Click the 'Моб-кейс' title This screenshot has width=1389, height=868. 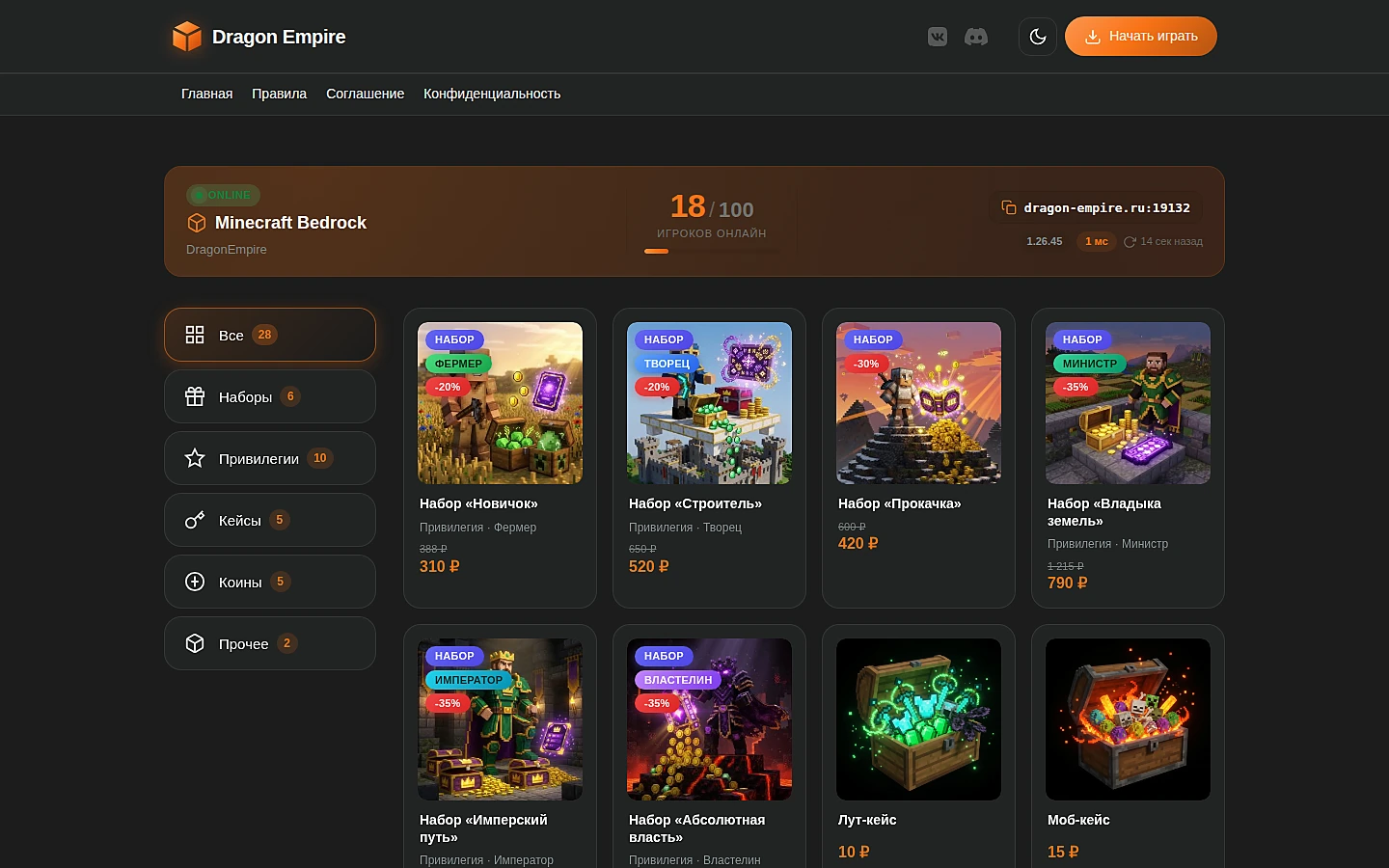1078,820
